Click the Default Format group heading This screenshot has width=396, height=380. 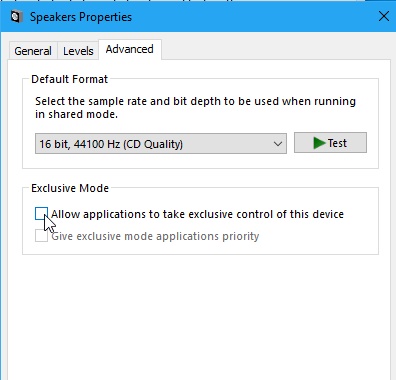[69, 79]
